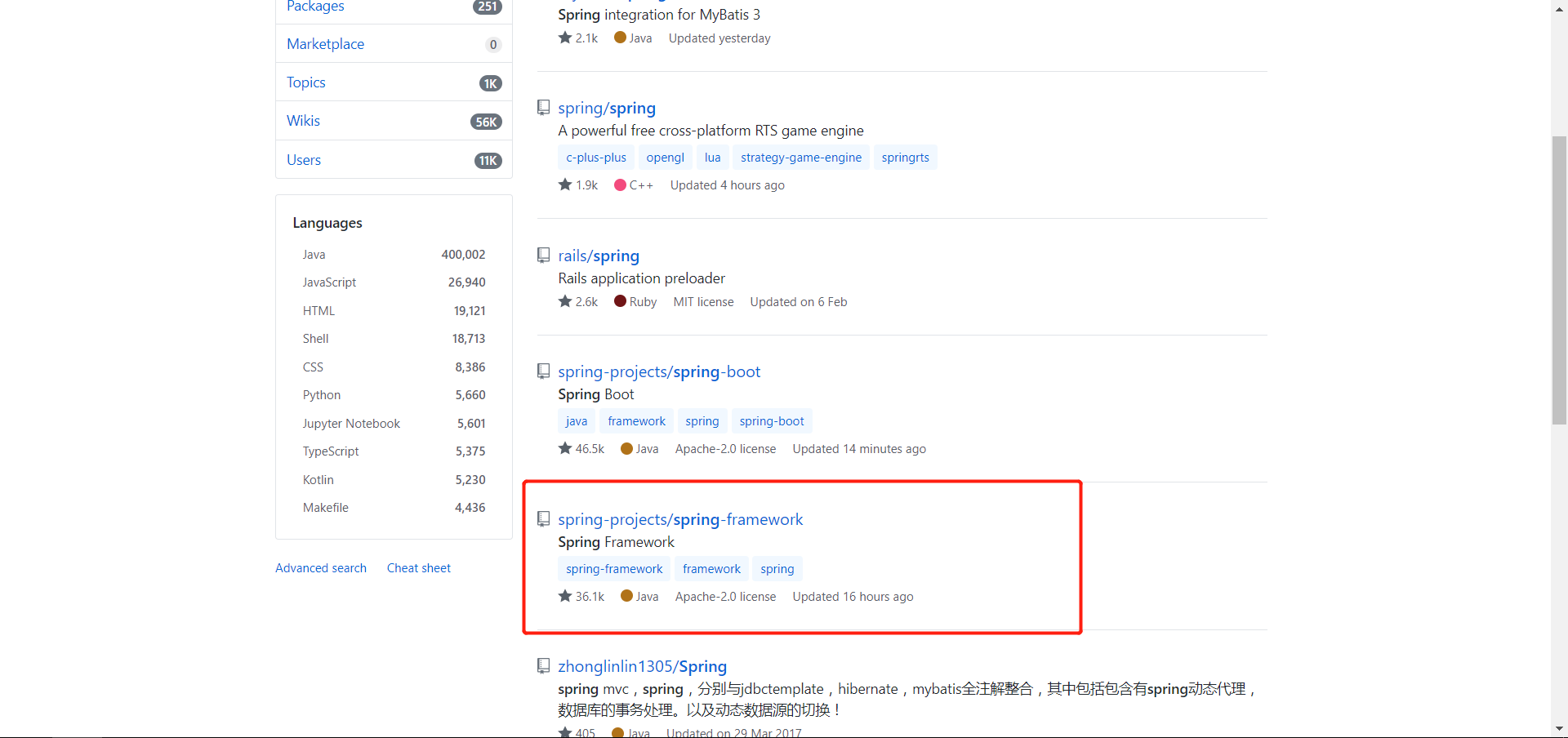Click the Users count badge 11K
Image resolution: width=1568 pixels, height=738 pixels.
(x=488, y=161)
